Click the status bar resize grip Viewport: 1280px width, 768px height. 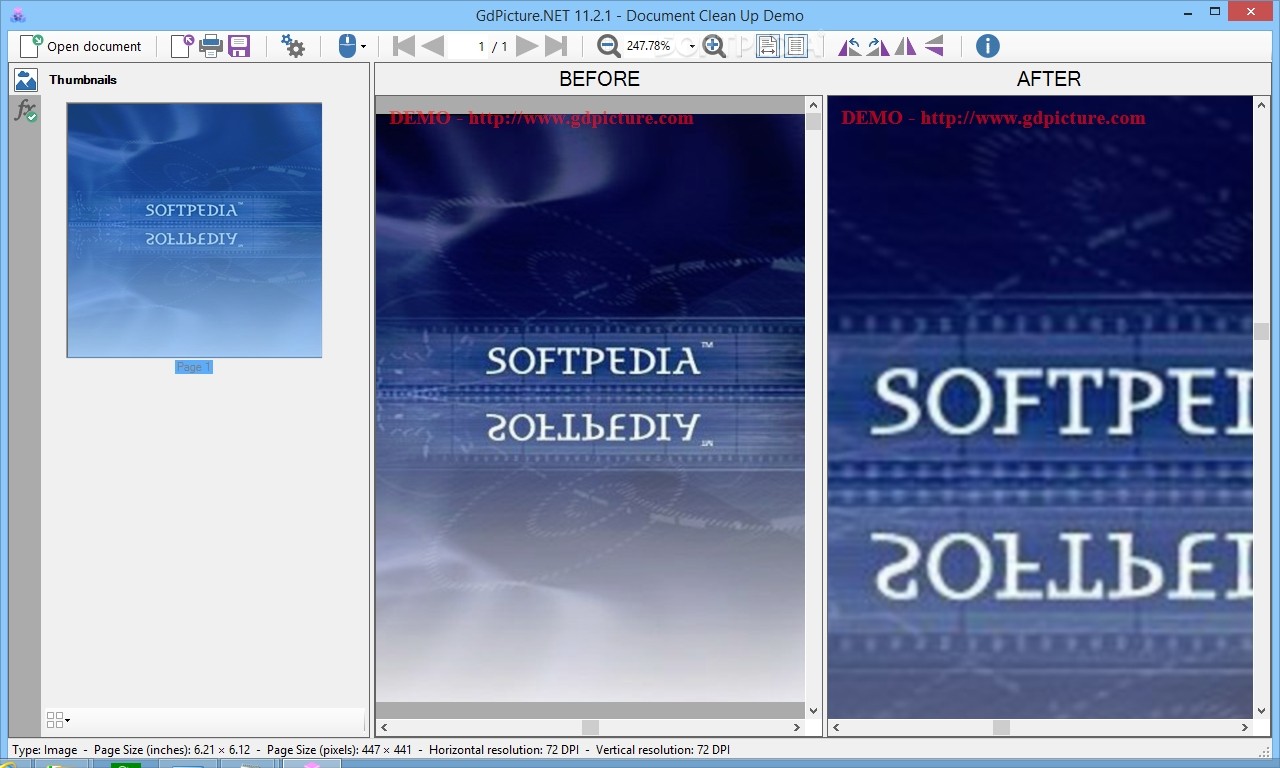coord(1264,752)
